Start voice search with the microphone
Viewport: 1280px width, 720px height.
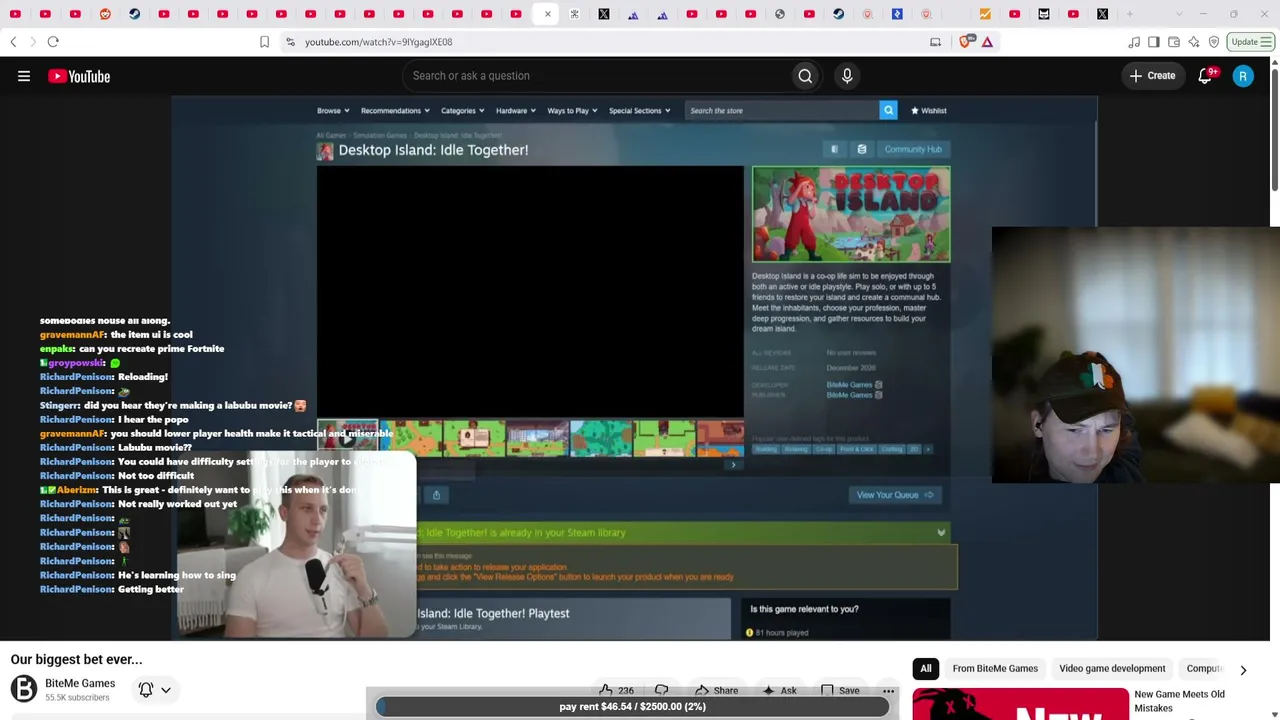847,76
